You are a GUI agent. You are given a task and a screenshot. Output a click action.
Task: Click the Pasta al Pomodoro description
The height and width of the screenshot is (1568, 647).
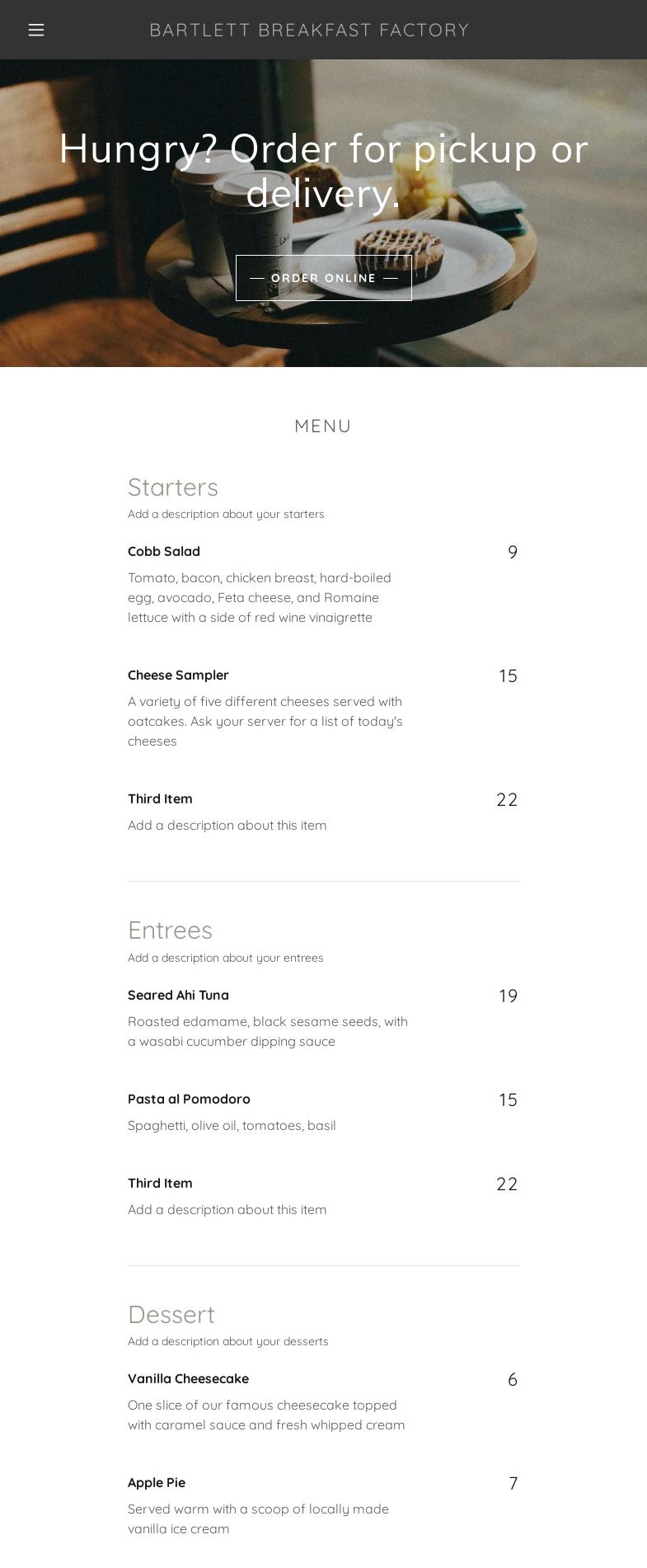coord(232,1125)
